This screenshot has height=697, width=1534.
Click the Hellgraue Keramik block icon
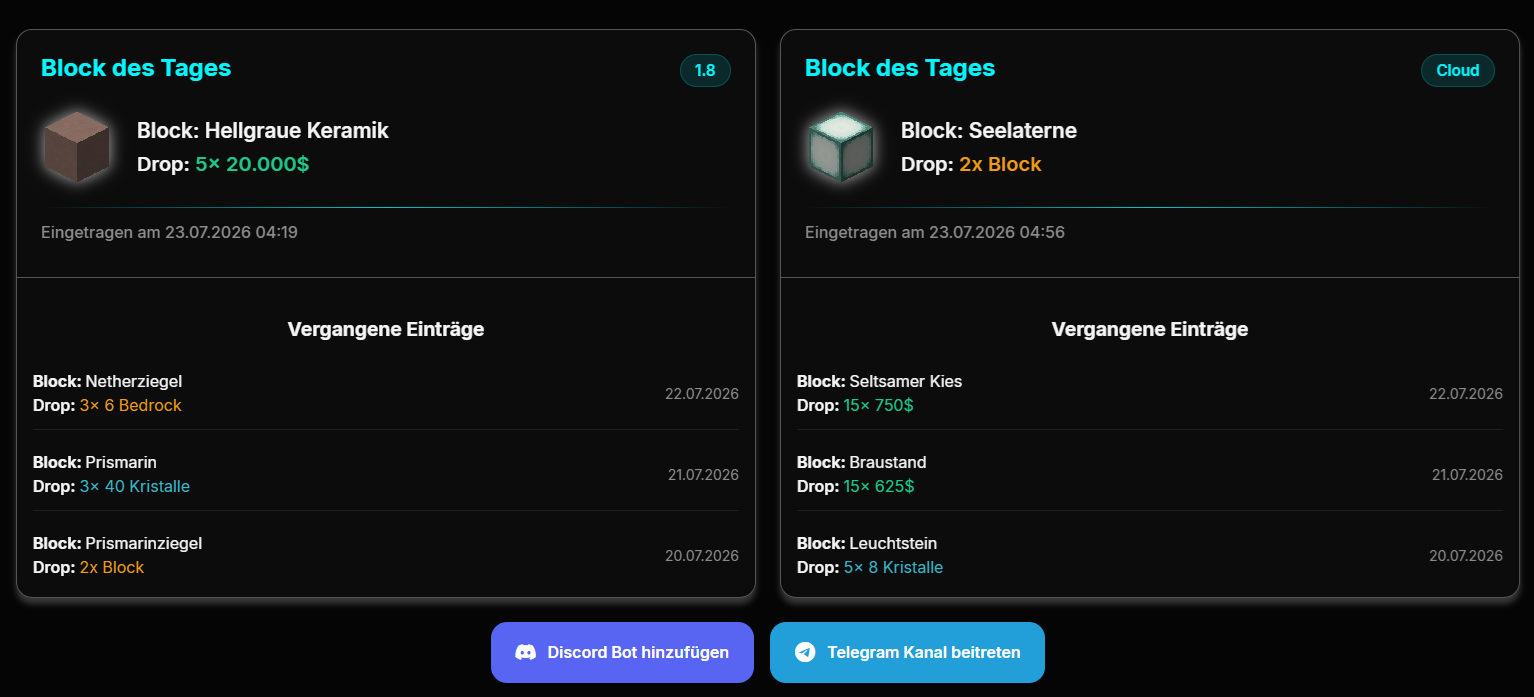click(77, 147)
